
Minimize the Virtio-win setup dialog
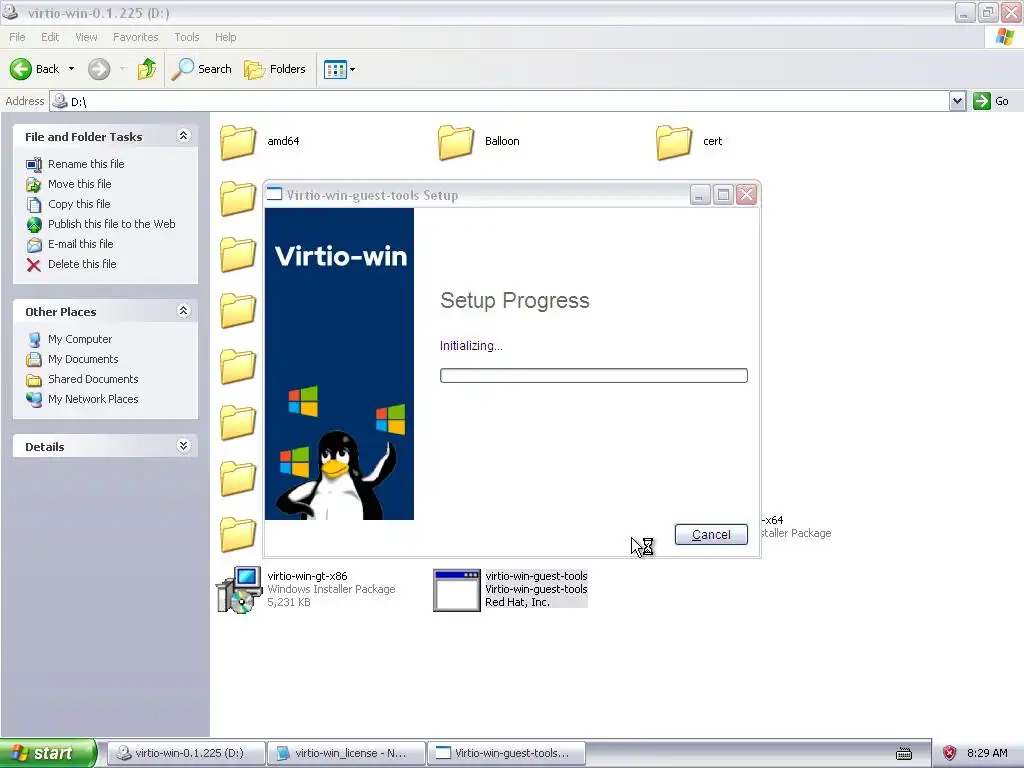point(699,195)
